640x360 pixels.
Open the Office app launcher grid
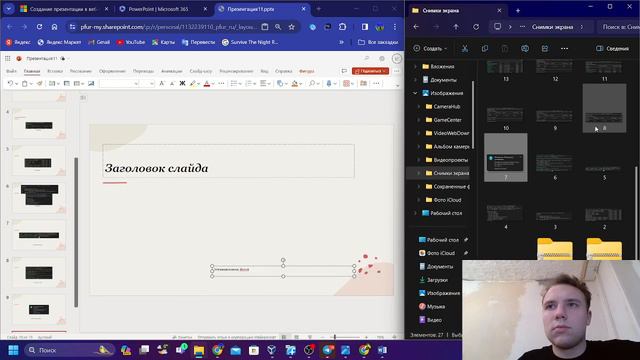pyautogui.click(x=8, y=58)
